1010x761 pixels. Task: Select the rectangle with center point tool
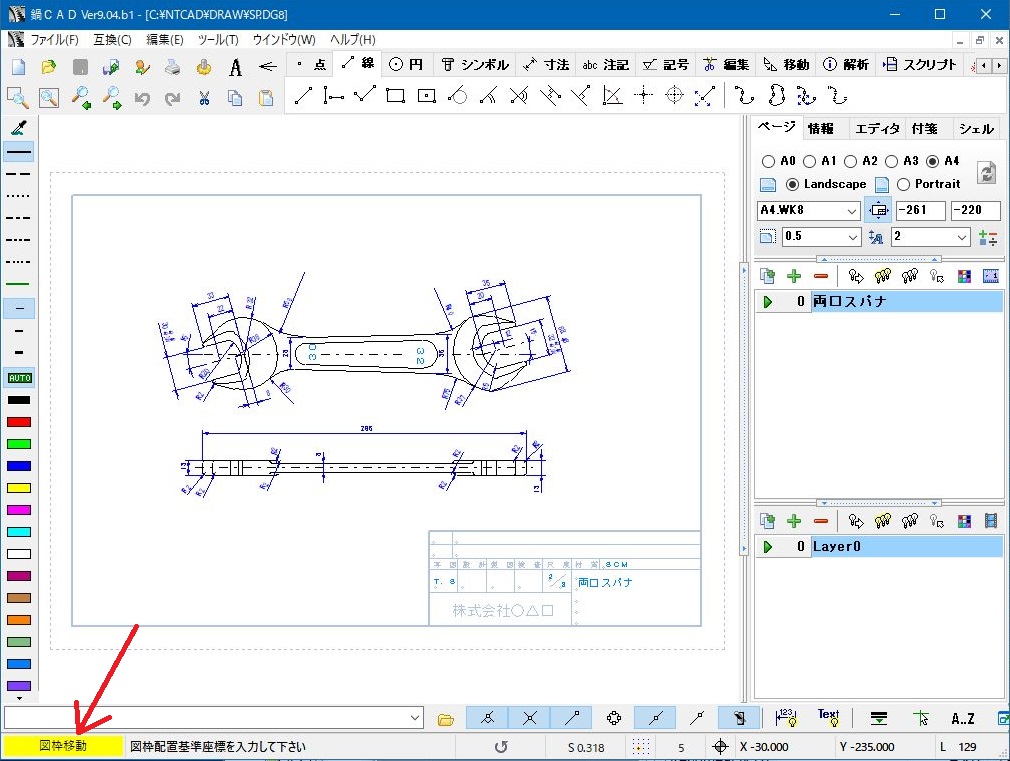pos(426,96)
